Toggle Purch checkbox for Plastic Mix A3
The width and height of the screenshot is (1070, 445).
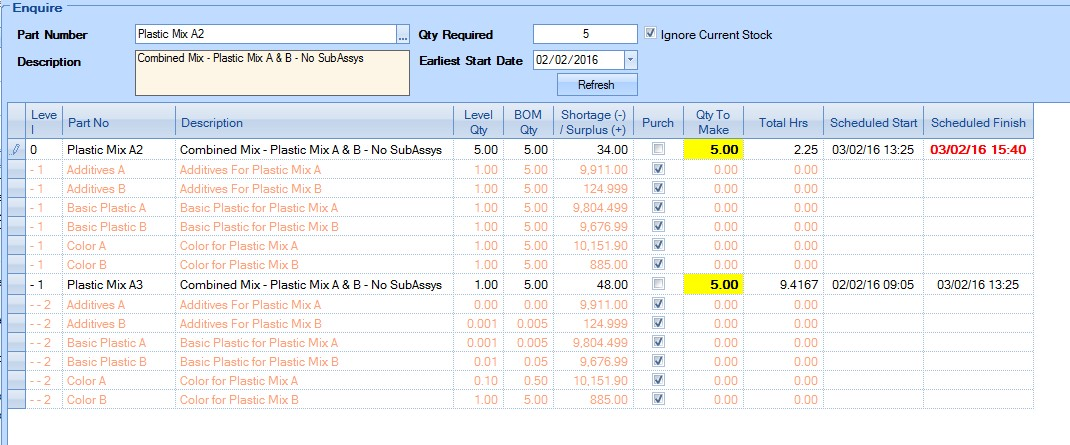(x=657, y=285)
